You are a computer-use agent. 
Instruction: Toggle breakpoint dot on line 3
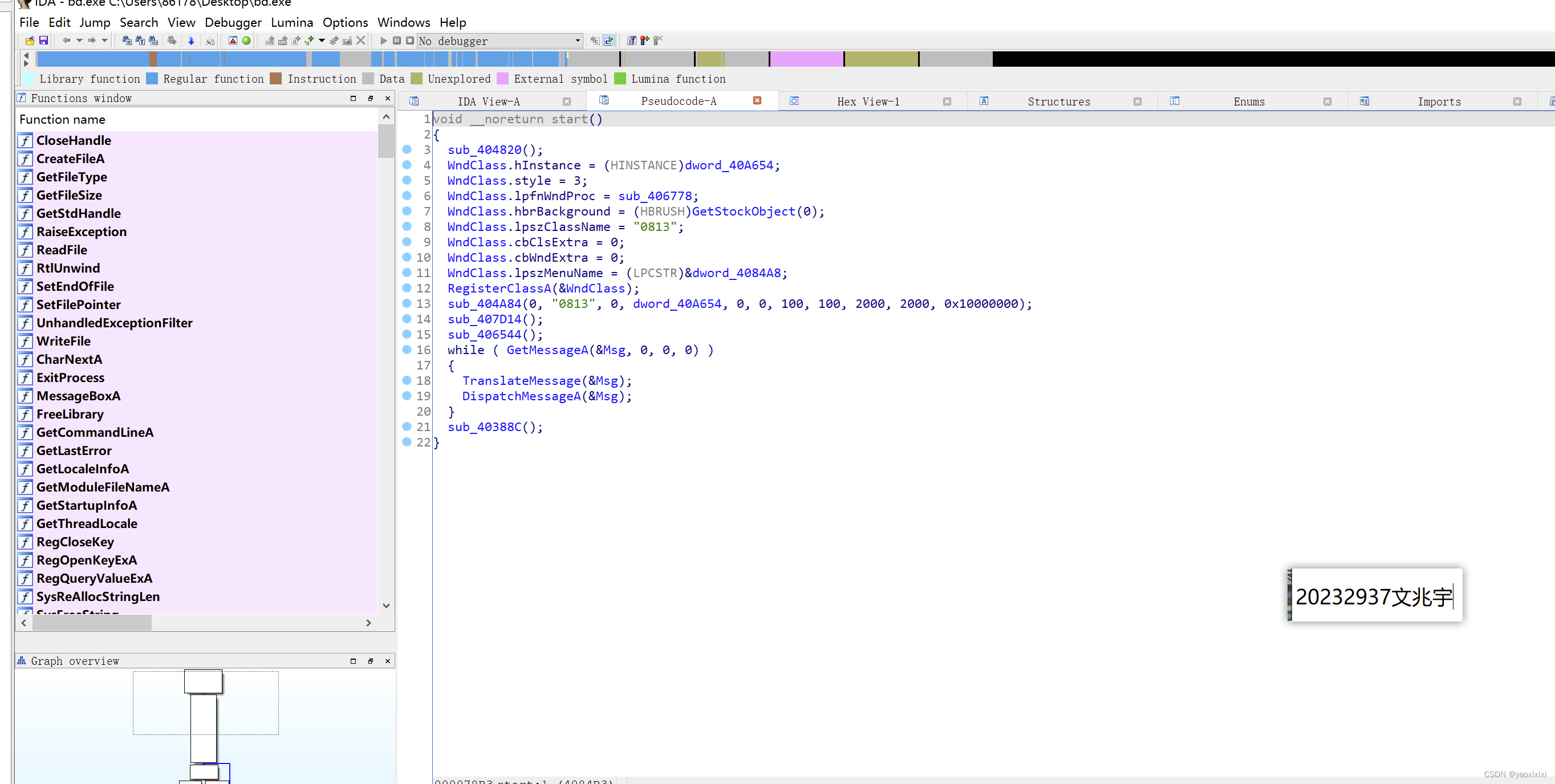(x=407, y=150)
